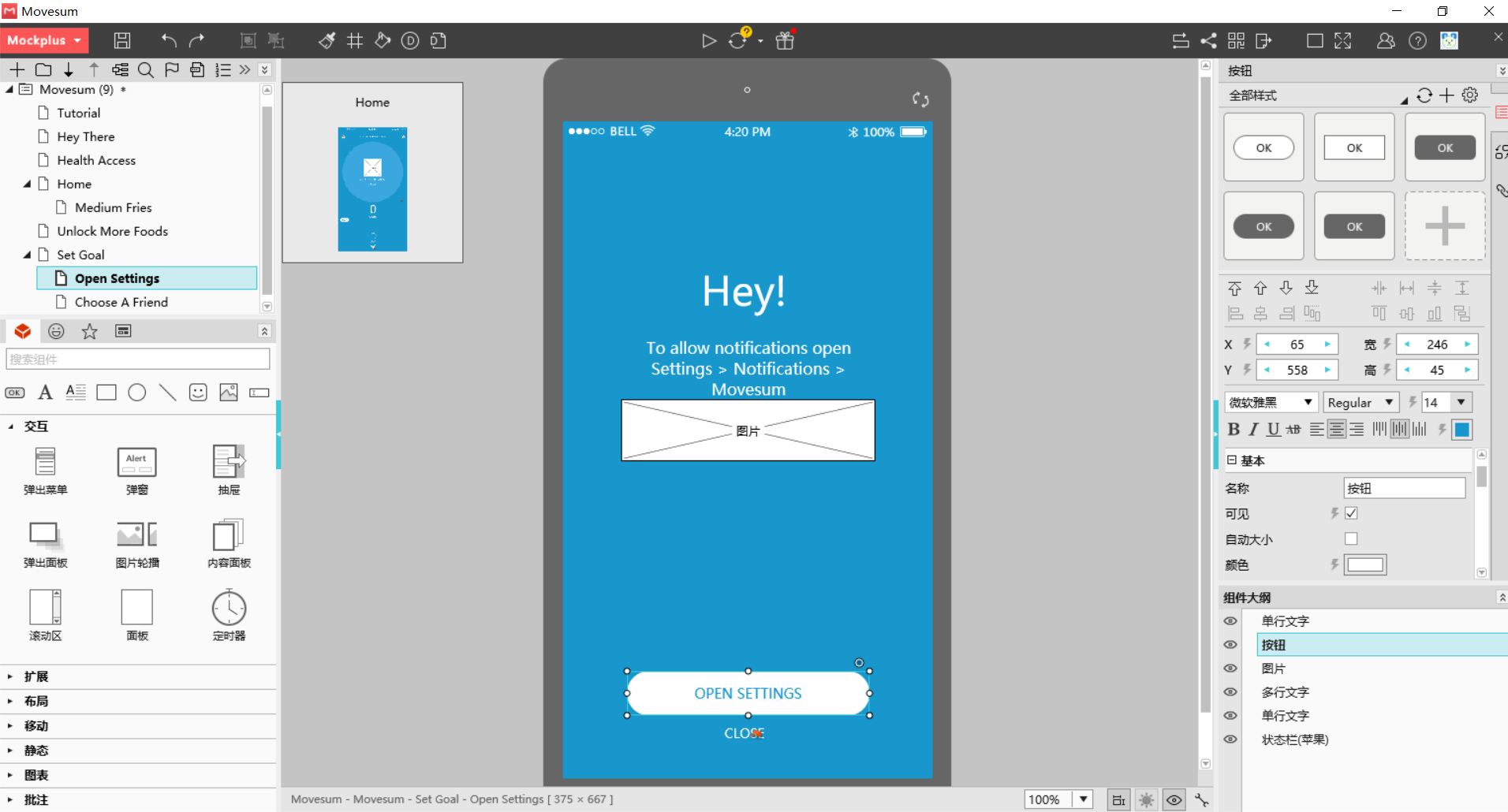Switch to the cube components tab

pyautogui.click(x=23, y=331)
